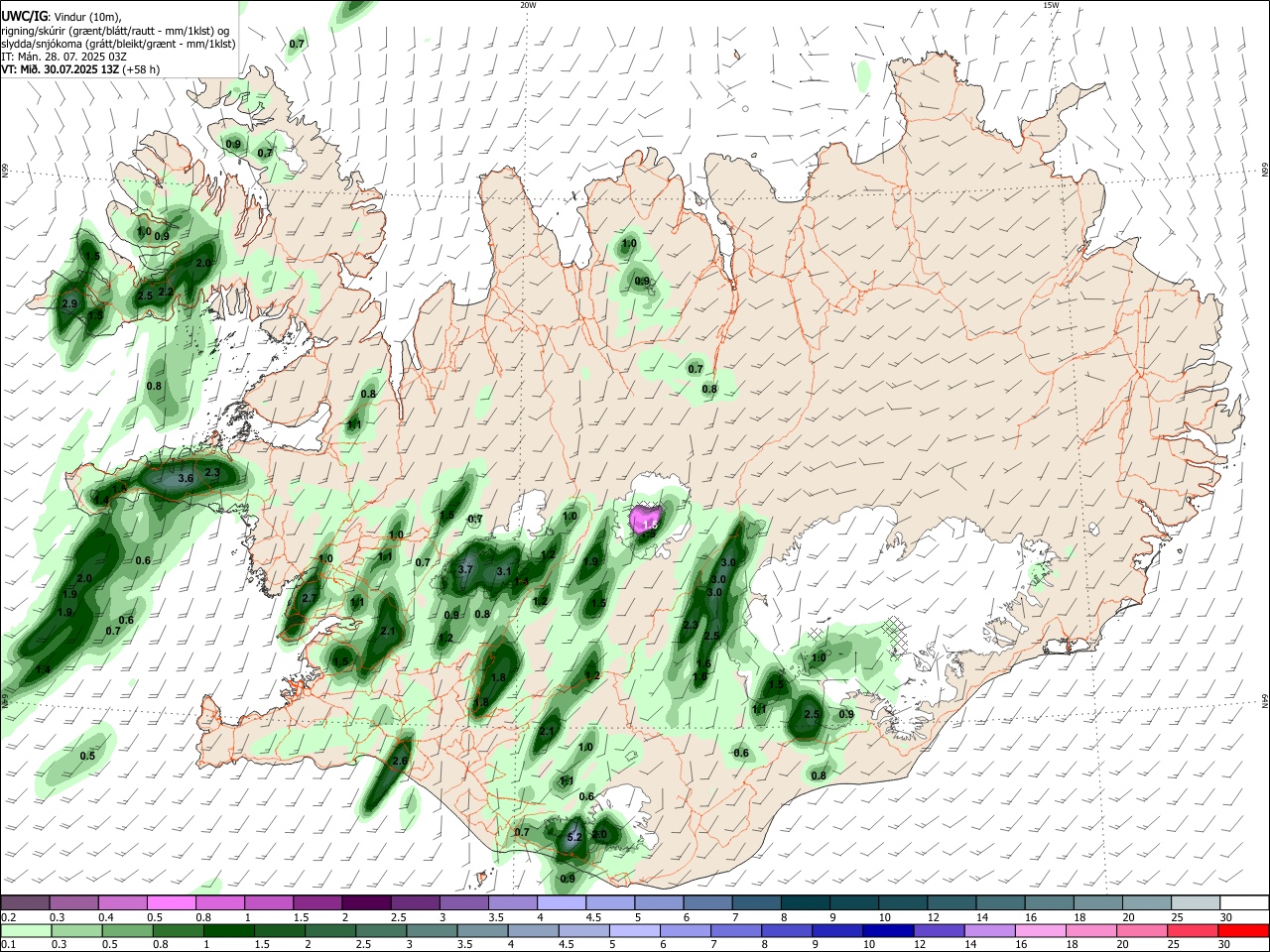Select the grayish-purple 0.2–0.3 top-row swatch
The image size is (1270, 952).
(x=26, y=902)
